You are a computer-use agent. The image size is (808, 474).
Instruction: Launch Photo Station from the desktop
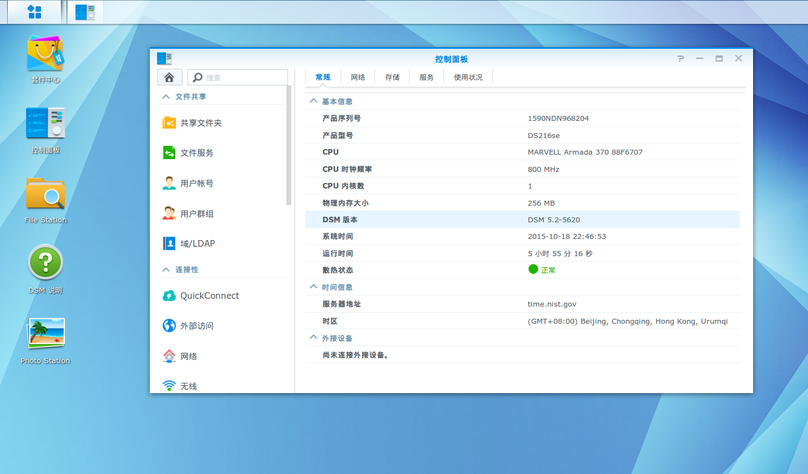pyautogui.click(x=45, y=336)
